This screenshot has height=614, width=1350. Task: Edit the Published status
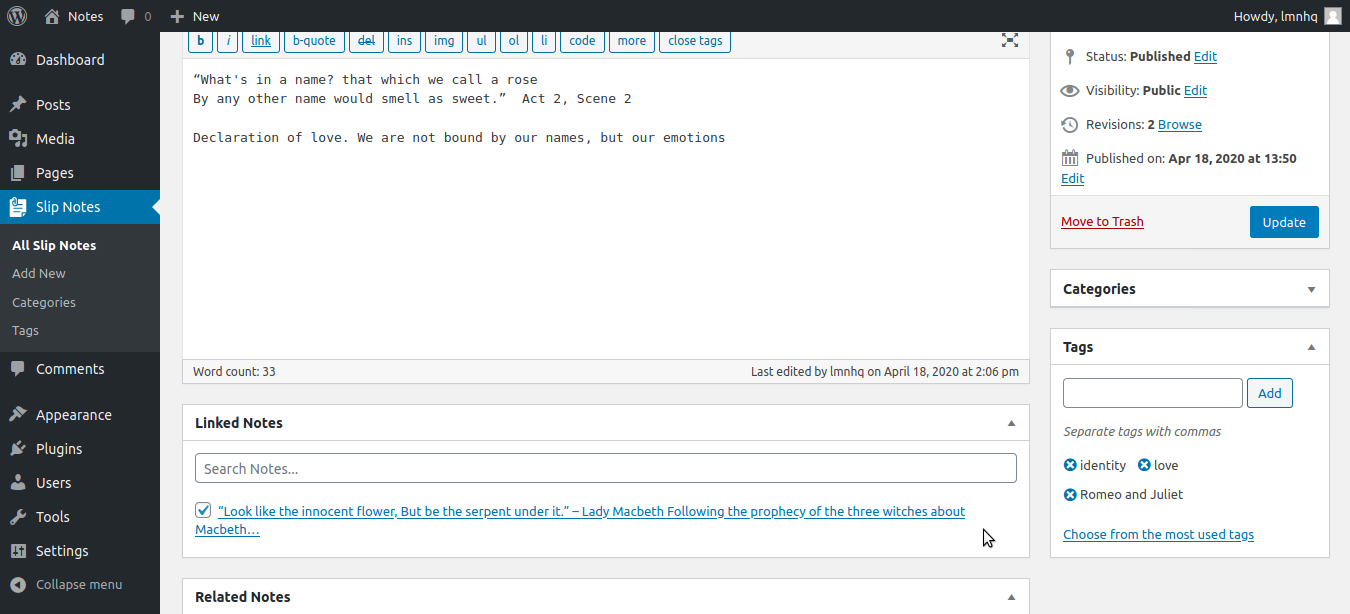(x=1205, y=57)
